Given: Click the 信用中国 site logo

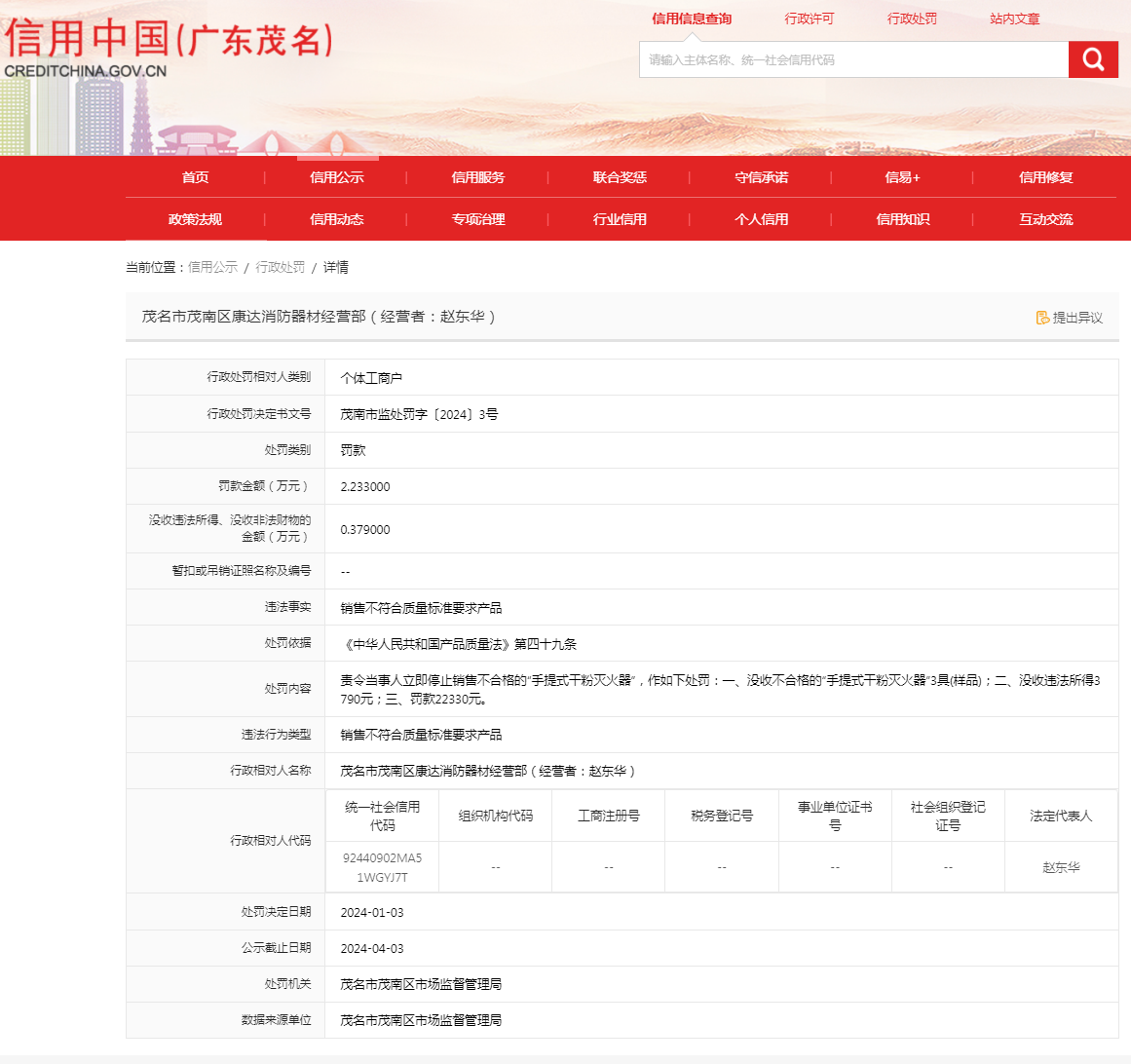Looking at the screenshot, I should 169,46.
